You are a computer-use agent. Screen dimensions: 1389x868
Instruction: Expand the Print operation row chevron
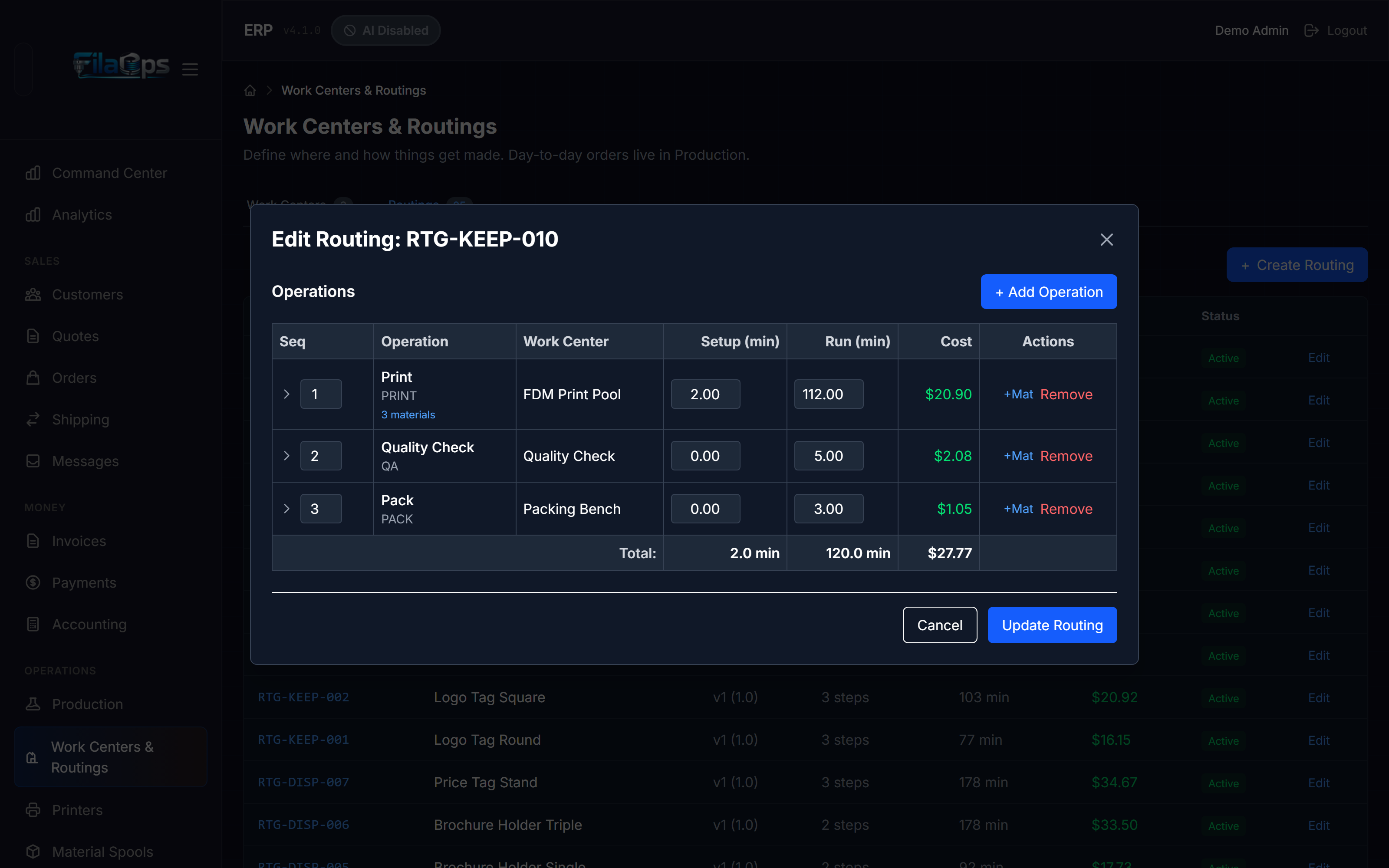click(x=286, y=394)
